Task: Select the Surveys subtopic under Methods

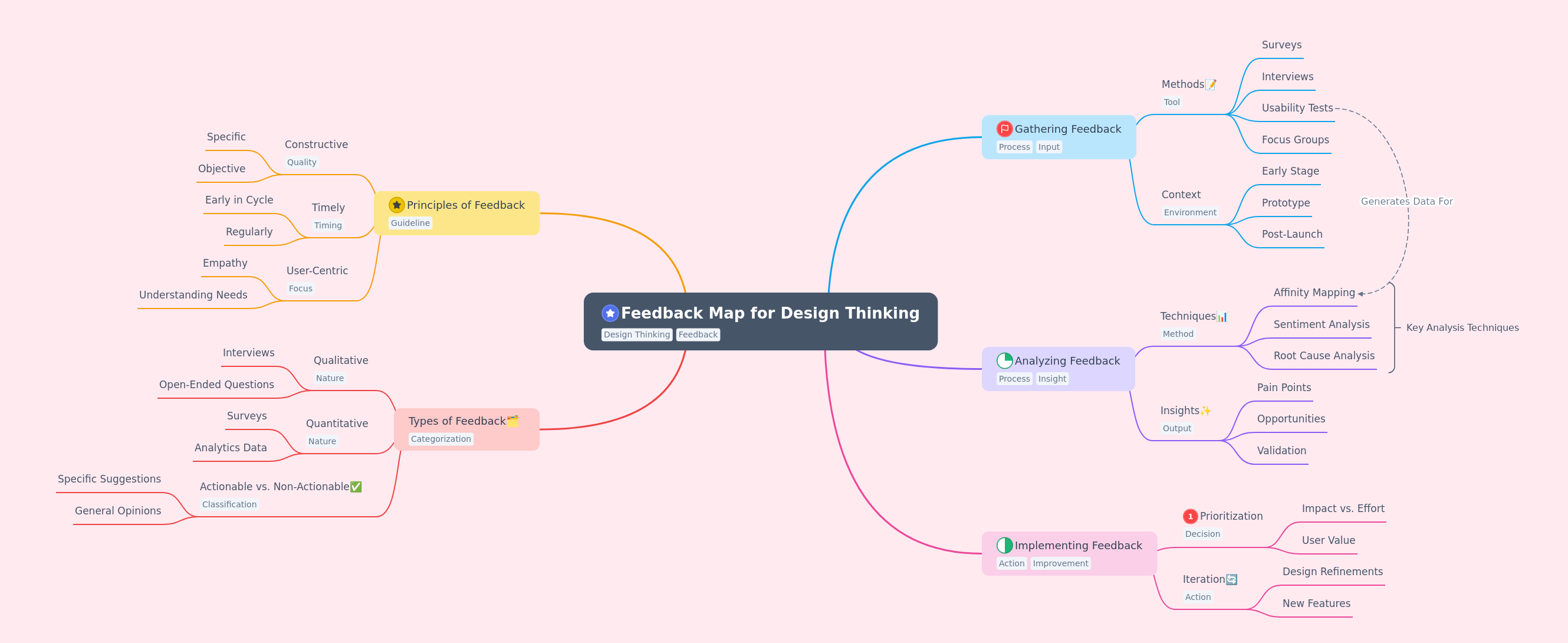Action: (x=1281, y=45)
